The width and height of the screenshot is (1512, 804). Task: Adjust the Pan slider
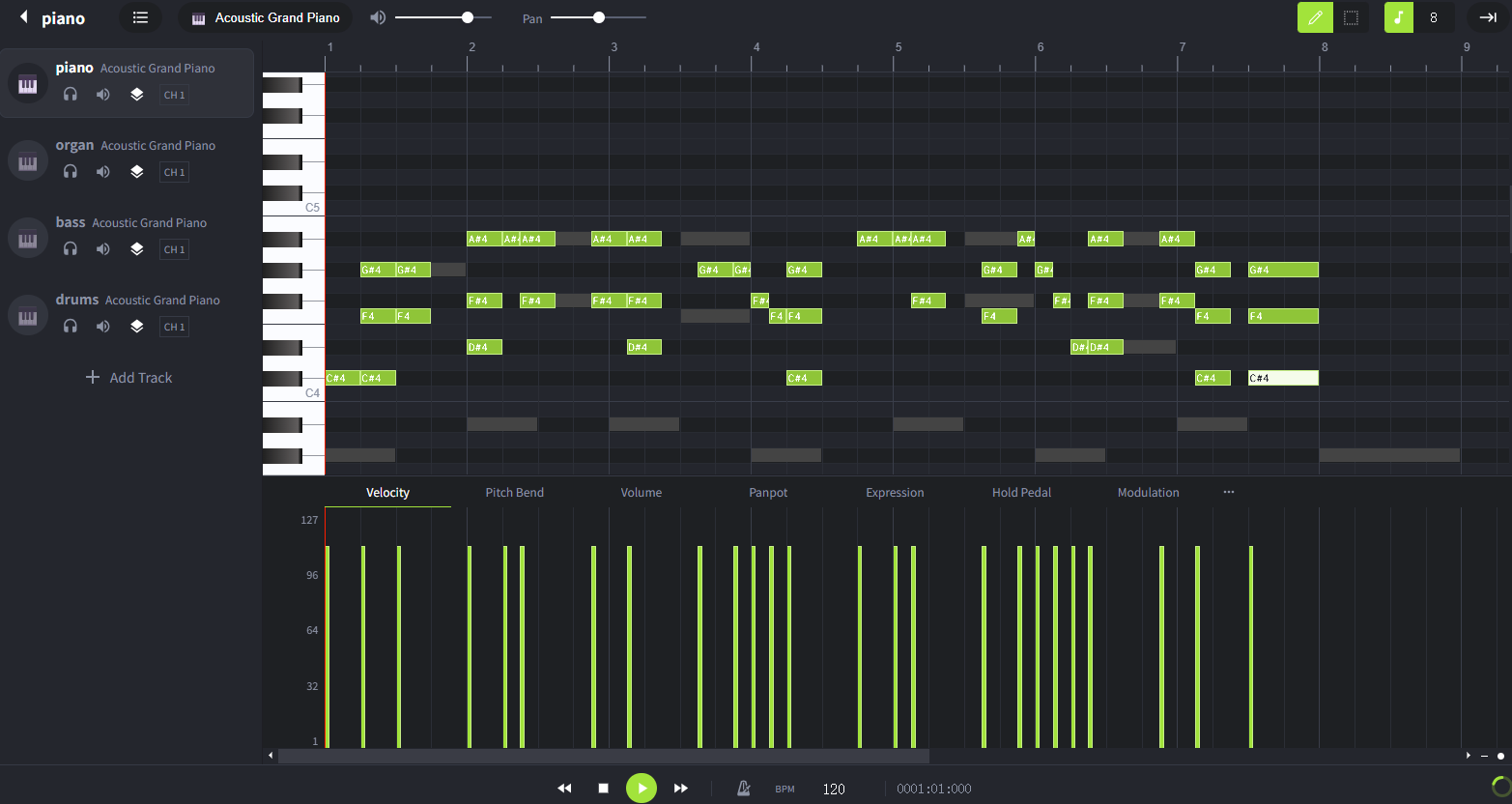(x=598, y=17)
